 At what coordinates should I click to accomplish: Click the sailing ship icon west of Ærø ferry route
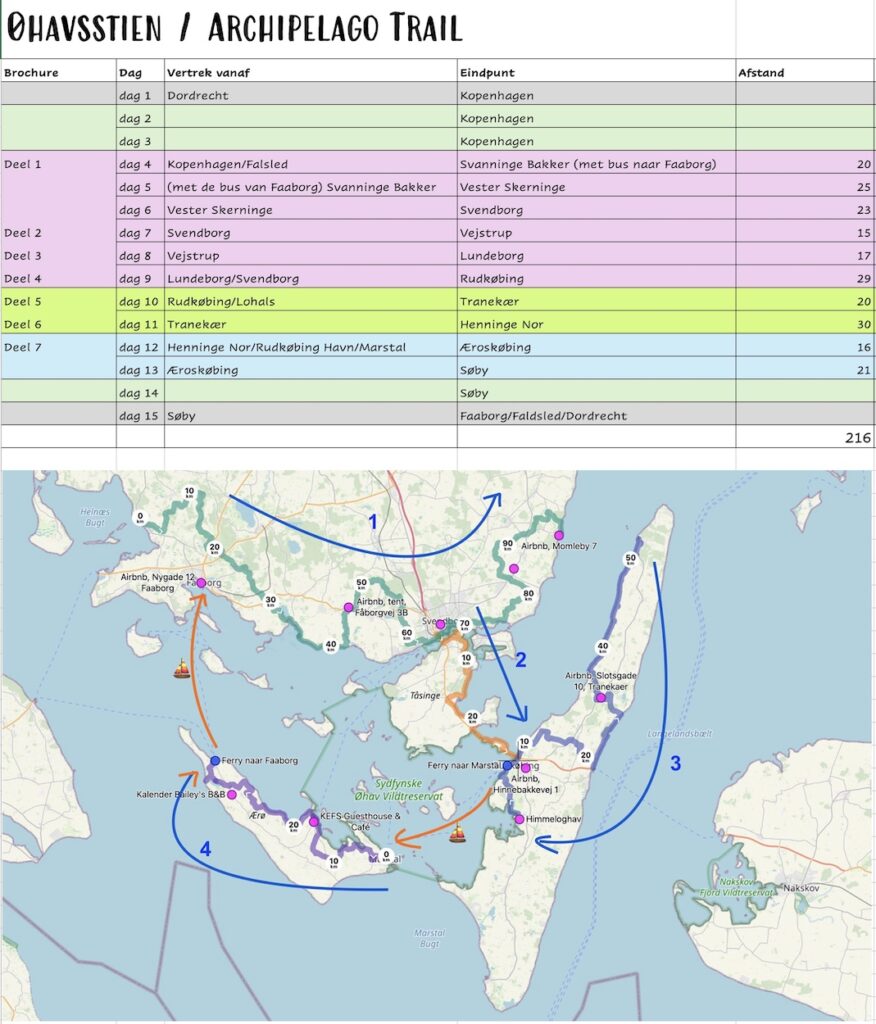(182, 668)
